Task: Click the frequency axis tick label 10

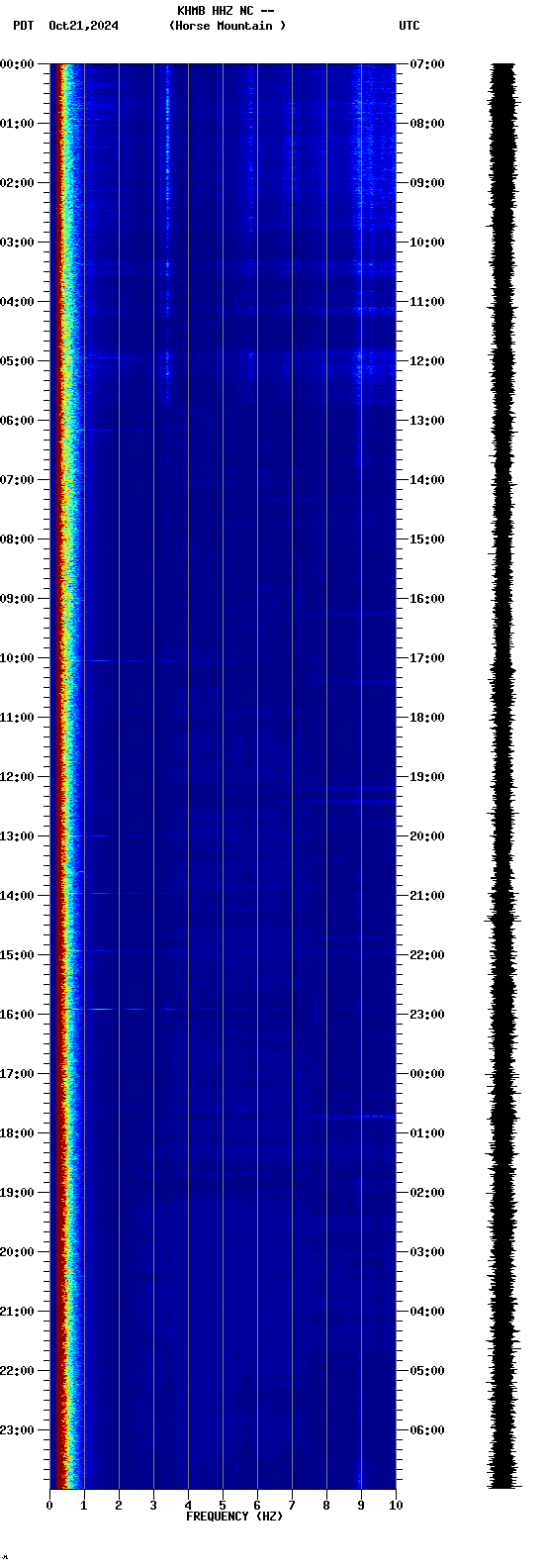Action: [396, 1506]
